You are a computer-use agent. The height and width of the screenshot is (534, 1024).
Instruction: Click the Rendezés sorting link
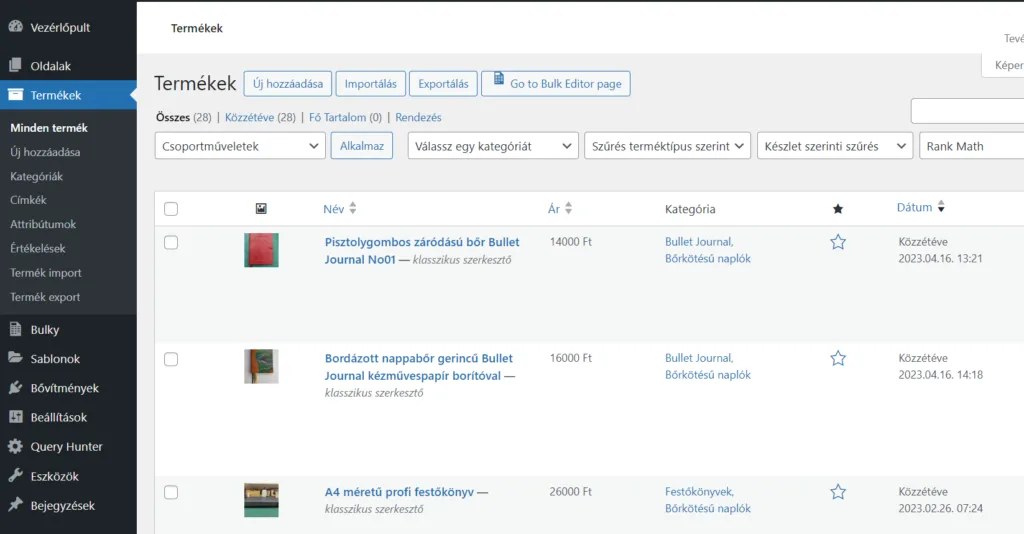click(419, 118)
